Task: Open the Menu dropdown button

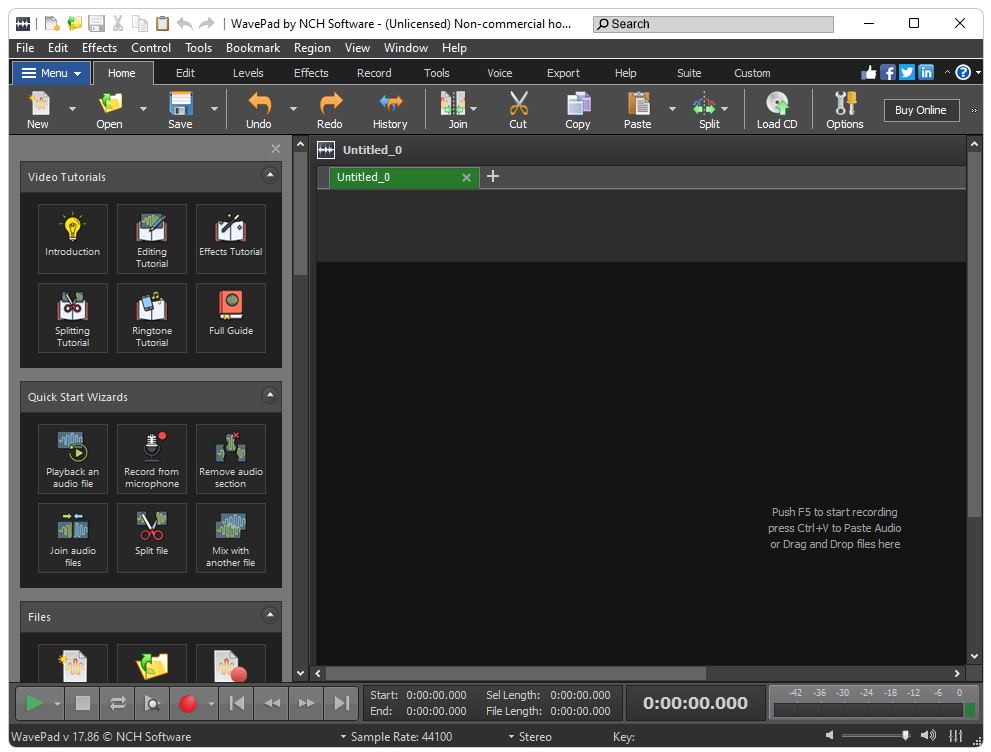Action: (51, 73)
